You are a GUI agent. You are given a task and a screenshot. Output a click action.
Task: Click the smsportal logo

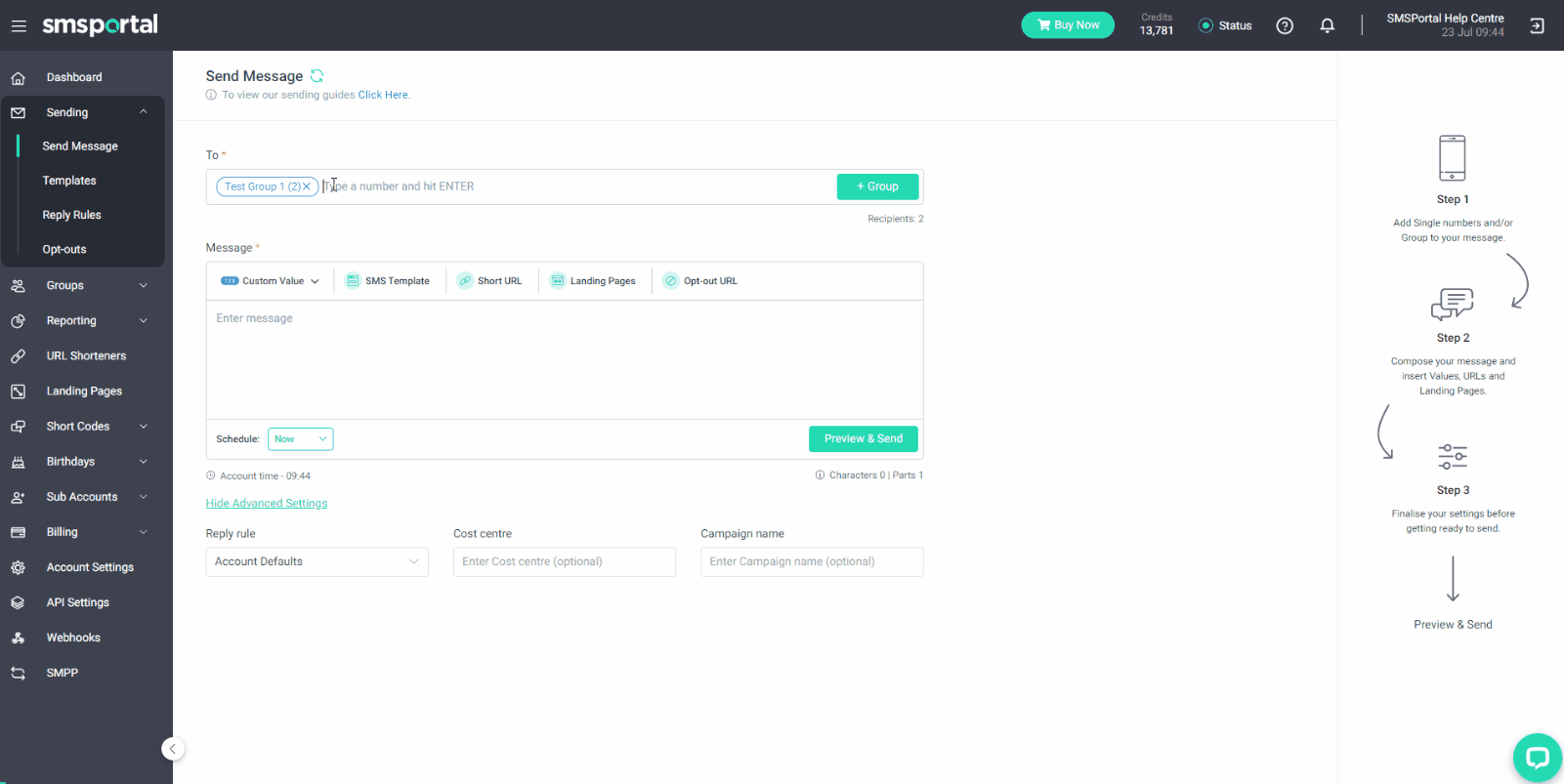coord(100,25)
